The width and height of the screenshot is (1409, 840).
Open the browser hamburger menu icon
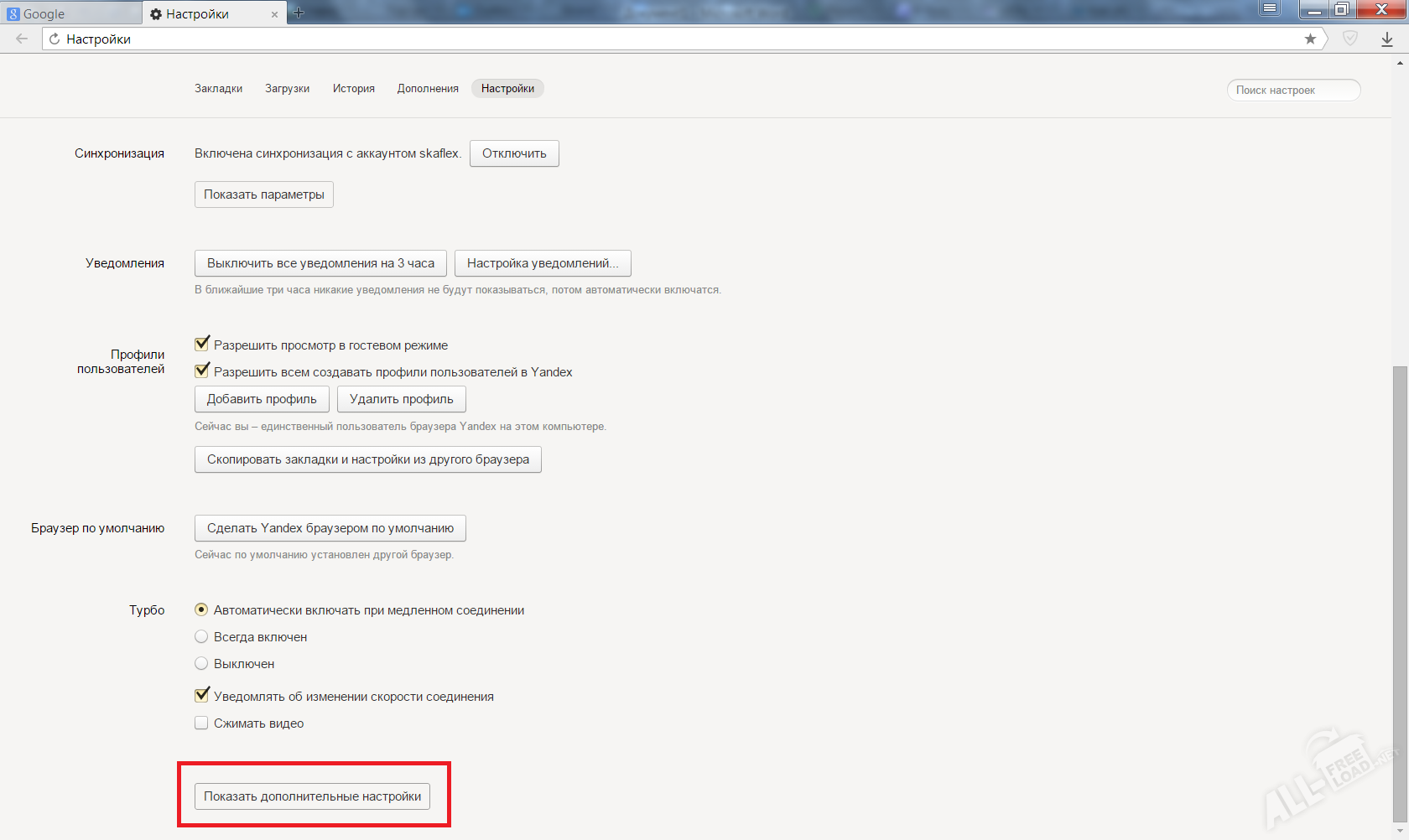pos(1270,9)
